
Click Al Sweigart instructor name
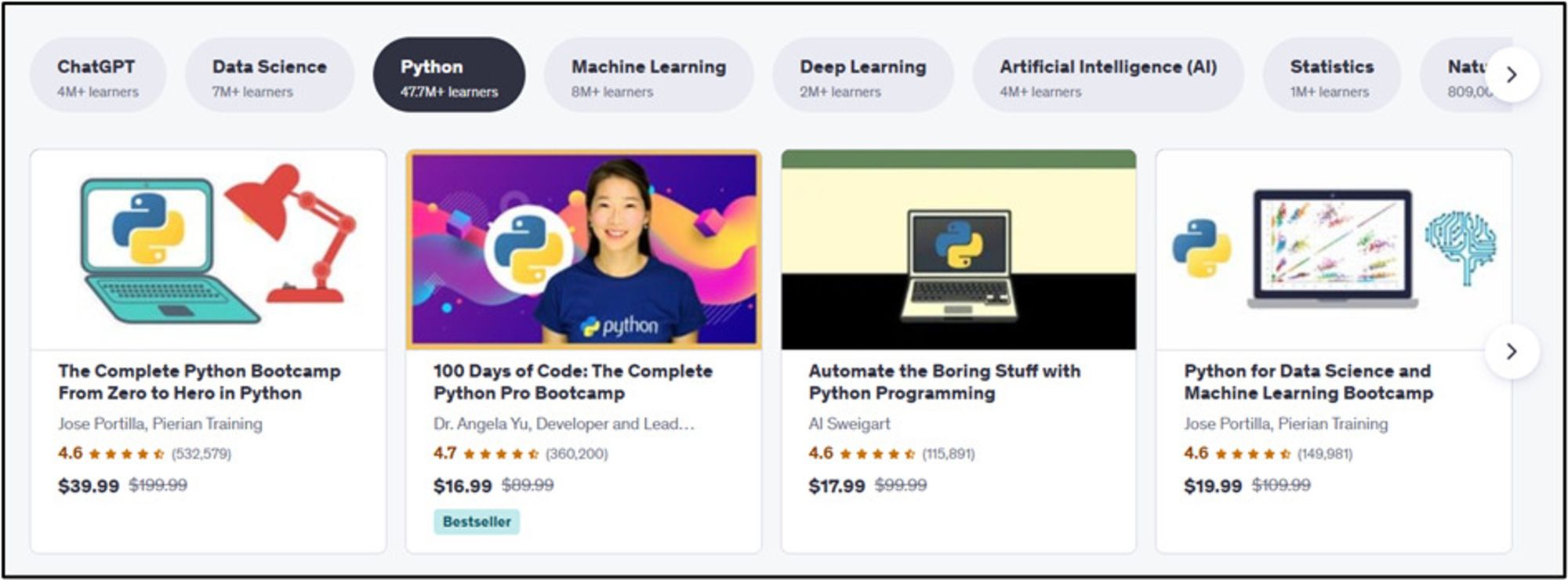pyautogui.click(x=849, y=424)
